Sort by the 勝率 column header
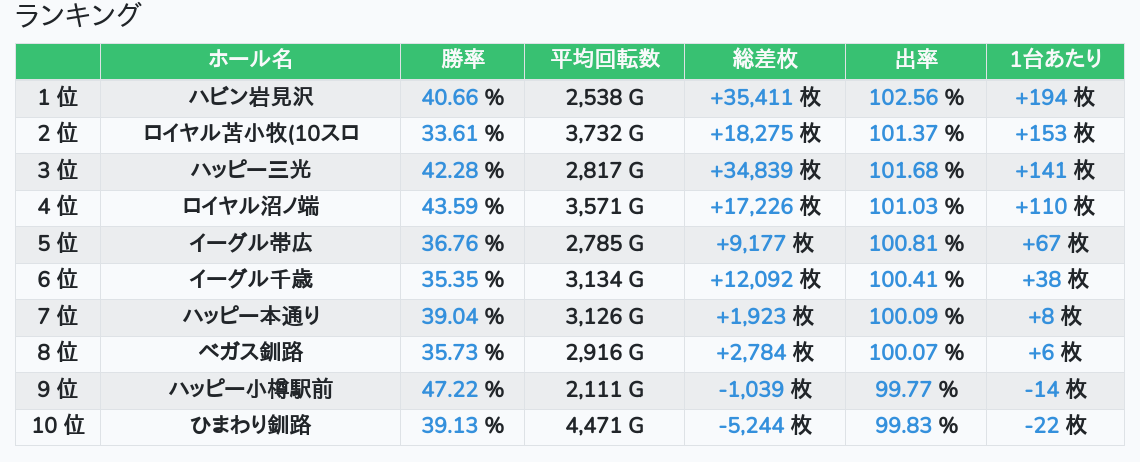 point(462,61)
